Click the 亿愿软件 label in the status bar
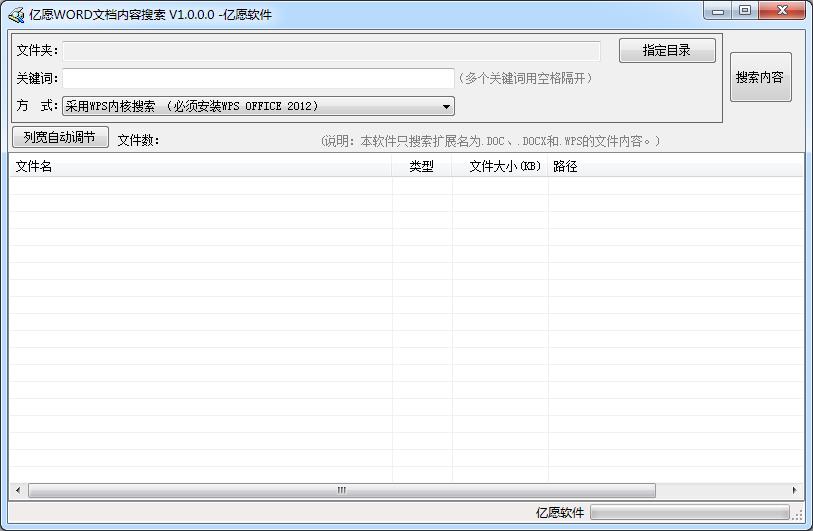Viewport: 813px width, 531px height. tap(559, 513)
